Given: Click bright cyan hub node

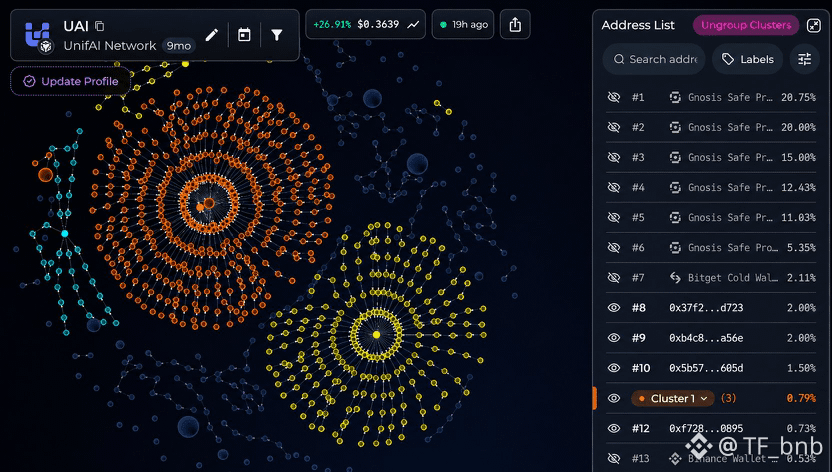Looking at the screenshot, I should click(x=65, y=233).
